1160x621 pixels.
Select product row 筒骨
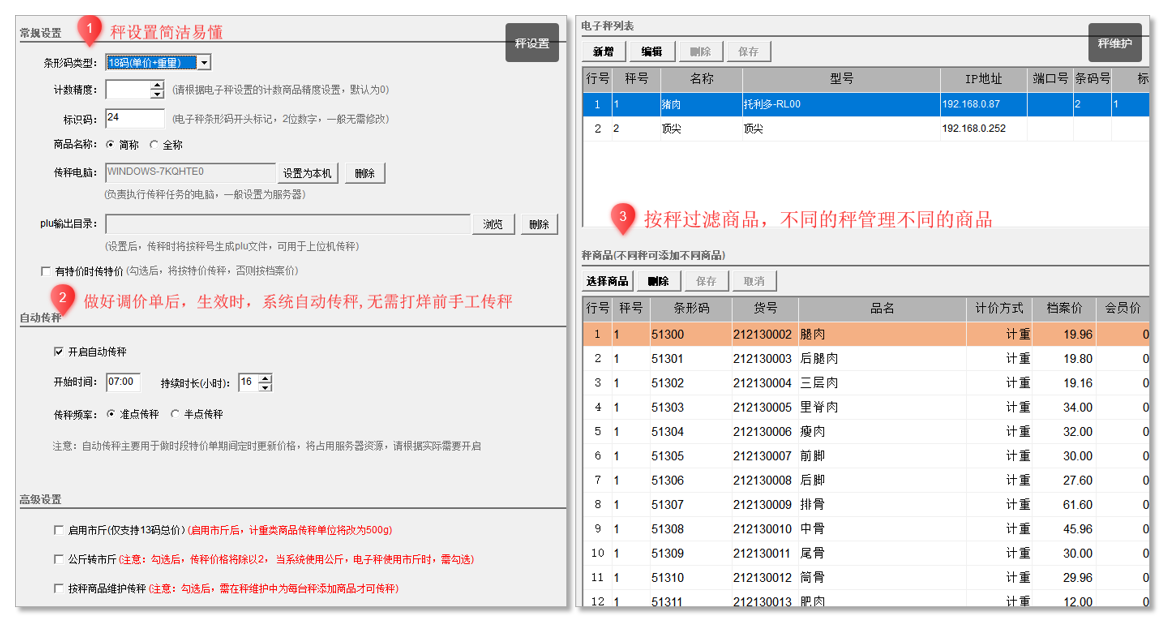click(x=866, y=578)
